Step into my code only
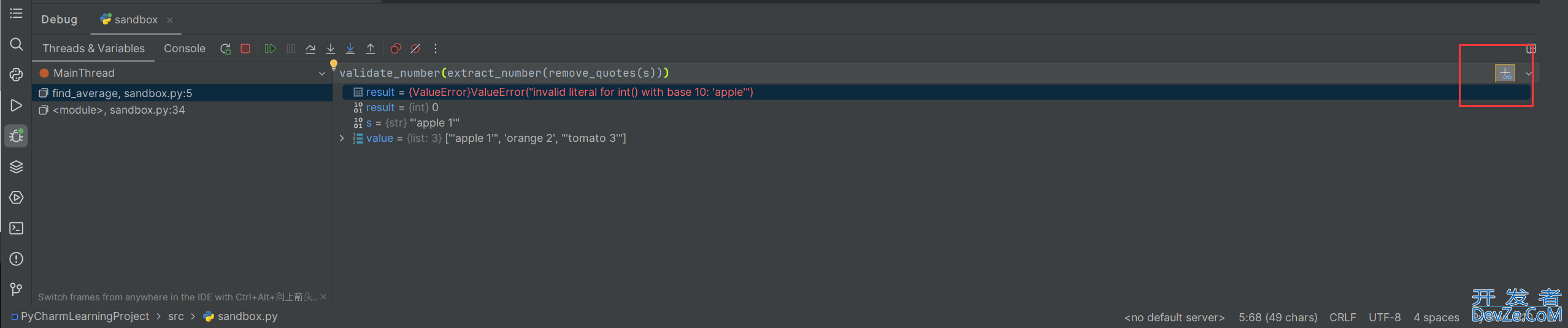Viewport: 1568px width, 328px height. [350, 49]
